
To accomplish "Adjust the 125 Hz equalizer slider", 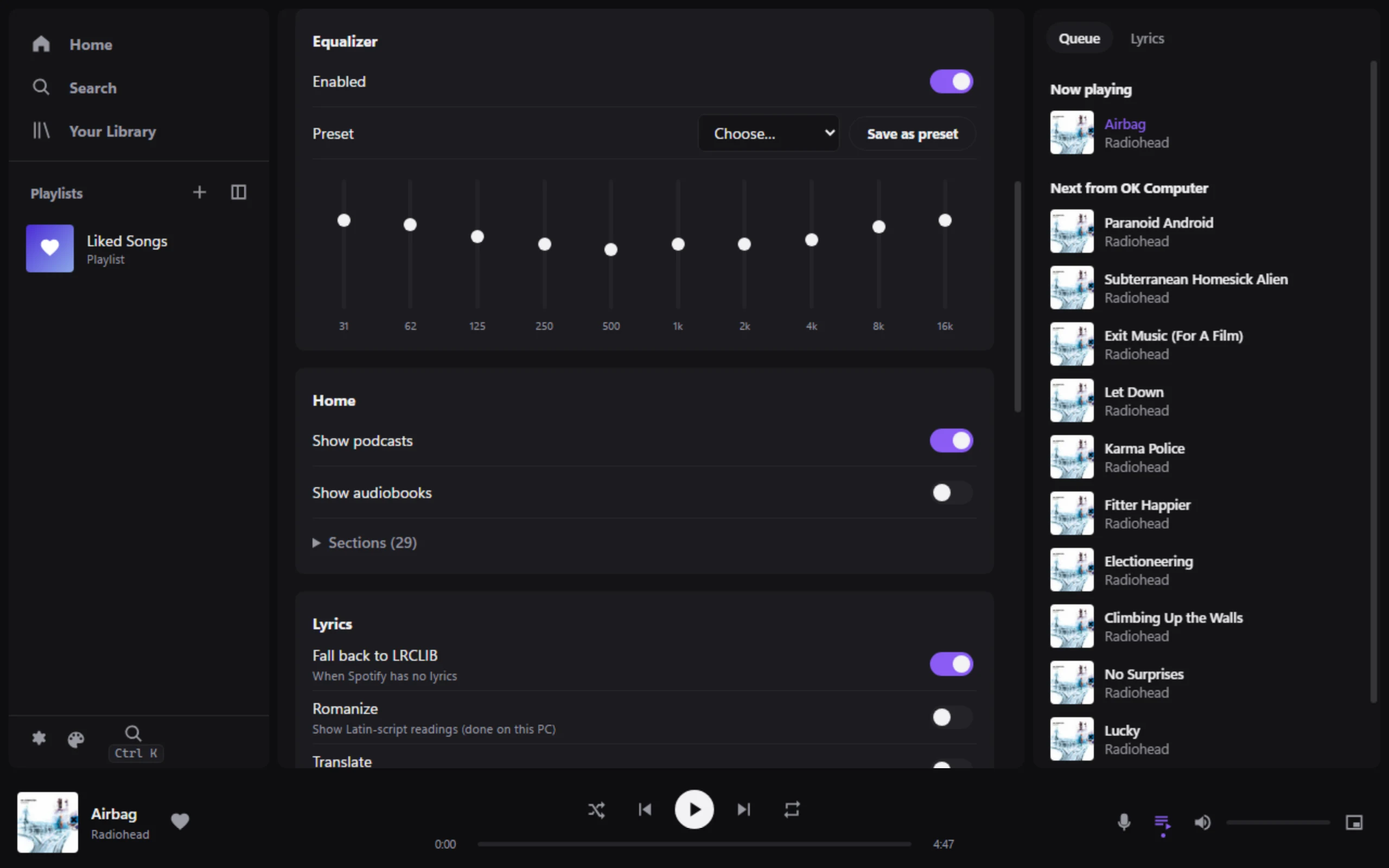I will click(x=477, y=244).
